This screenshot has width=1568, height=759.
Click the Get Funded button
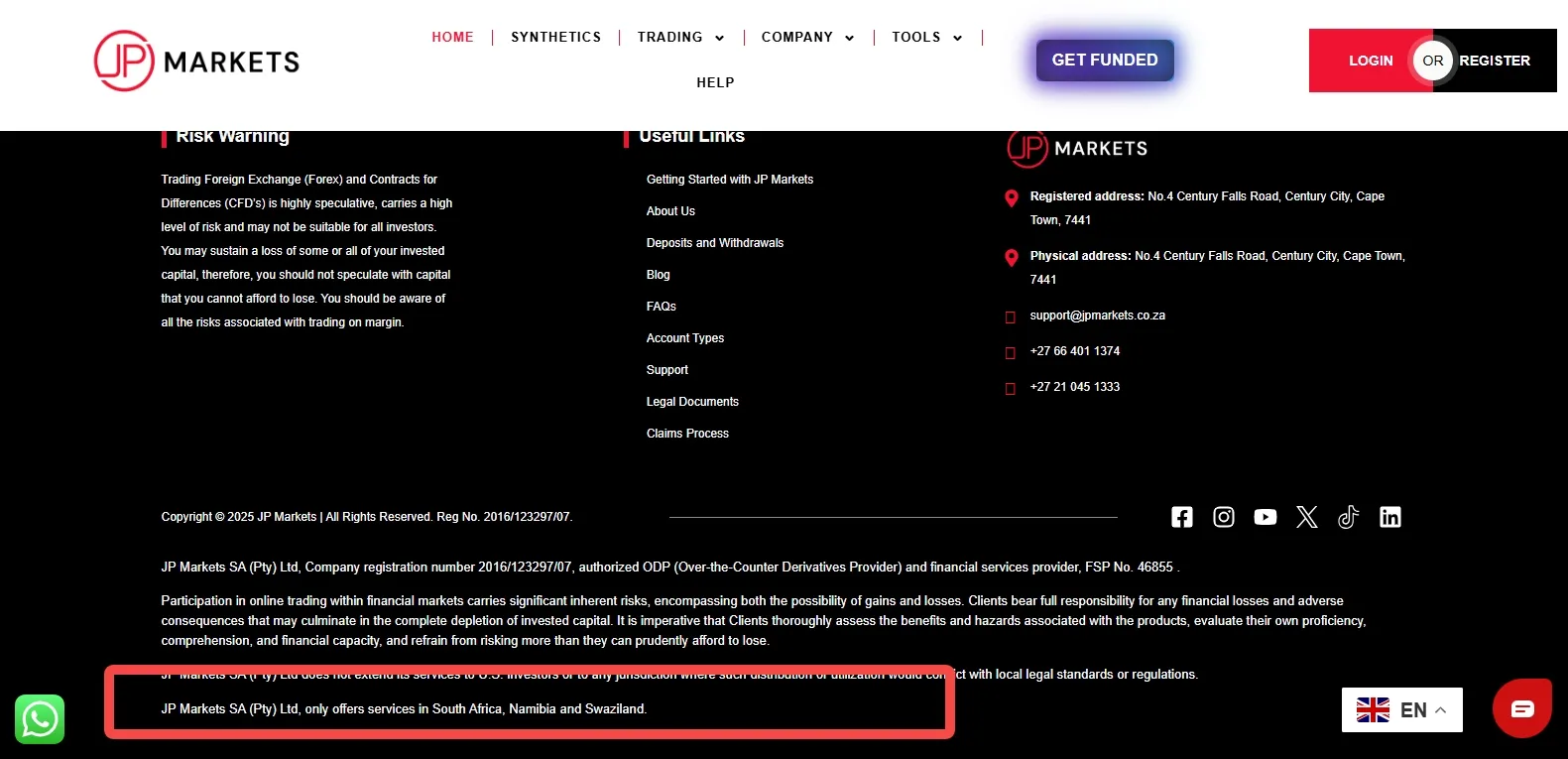pos(1105,61)
